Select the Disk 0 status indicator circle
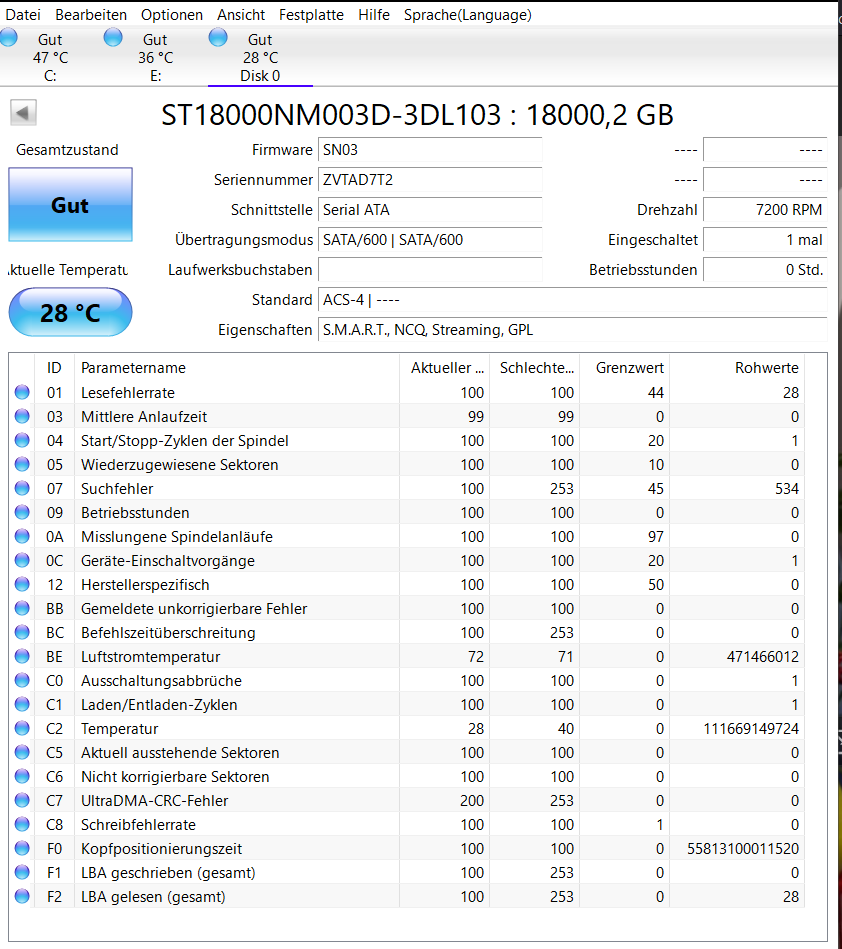This screenshot has height=949, width=842. tap(218, 36)
